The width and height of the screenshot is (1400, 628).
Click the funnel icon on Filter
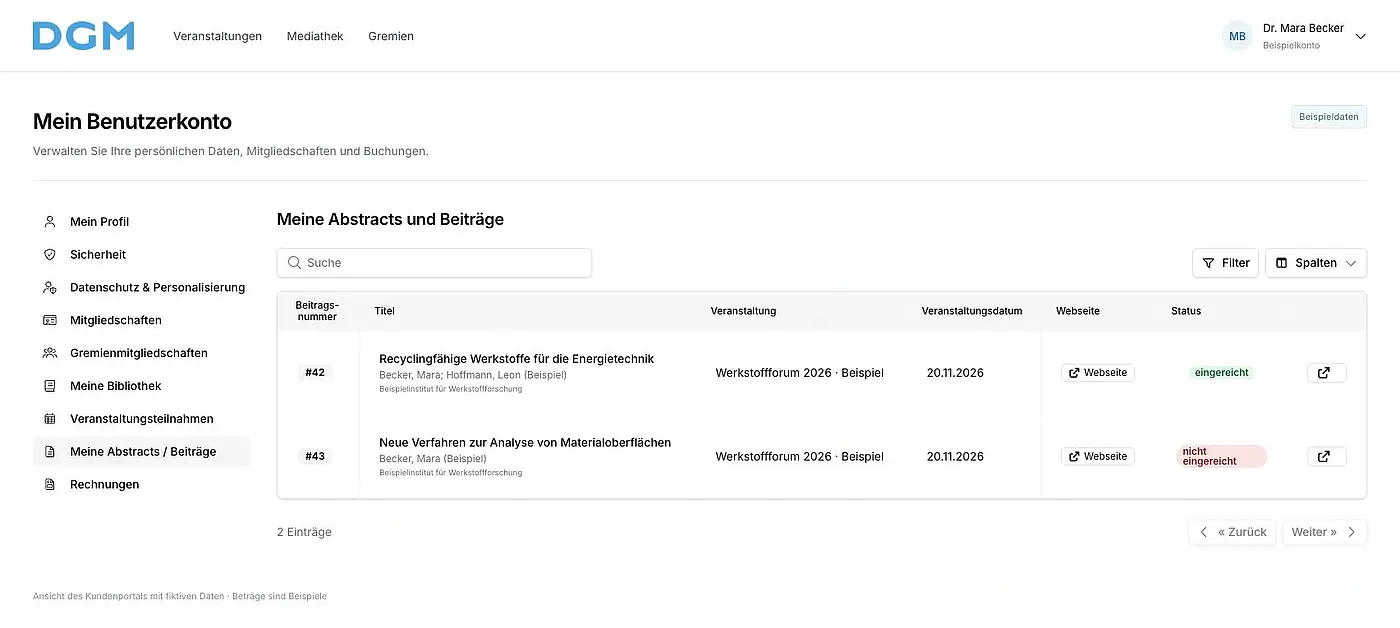click(1208, 263)
